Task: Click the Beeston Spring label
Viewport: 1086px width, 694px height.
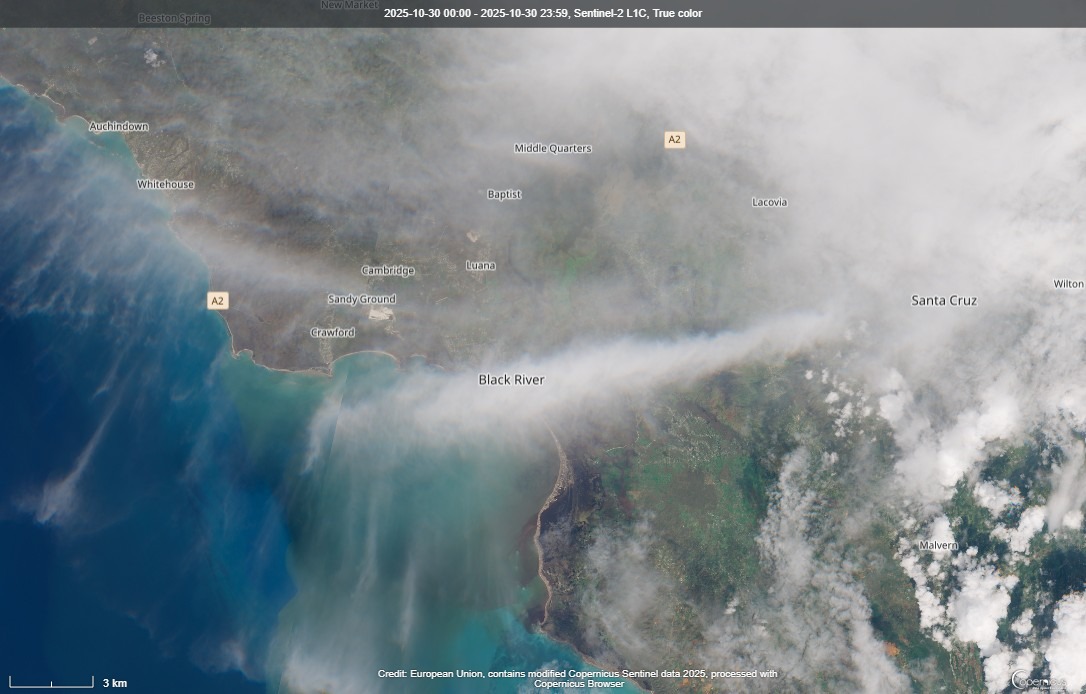Action: (174, 17)
